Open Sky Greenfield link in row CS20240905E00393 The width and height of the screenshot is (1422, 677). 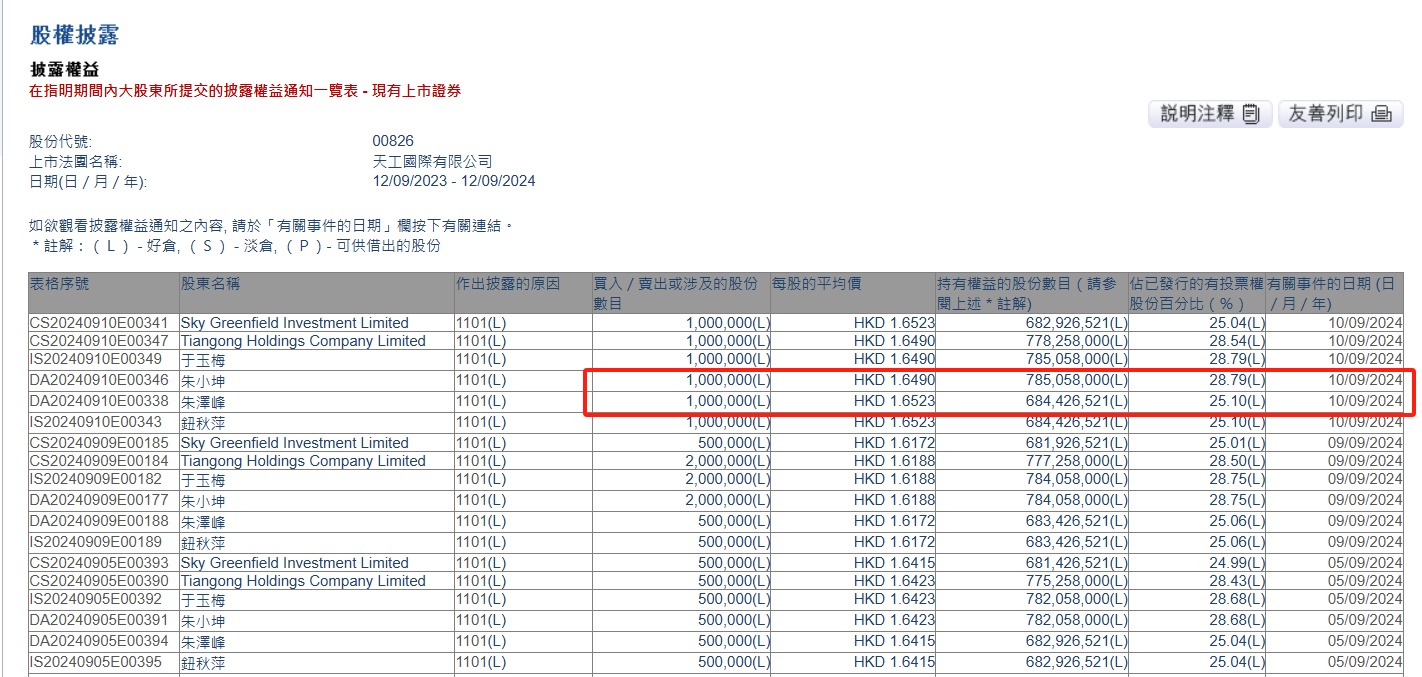coord(294,563)
